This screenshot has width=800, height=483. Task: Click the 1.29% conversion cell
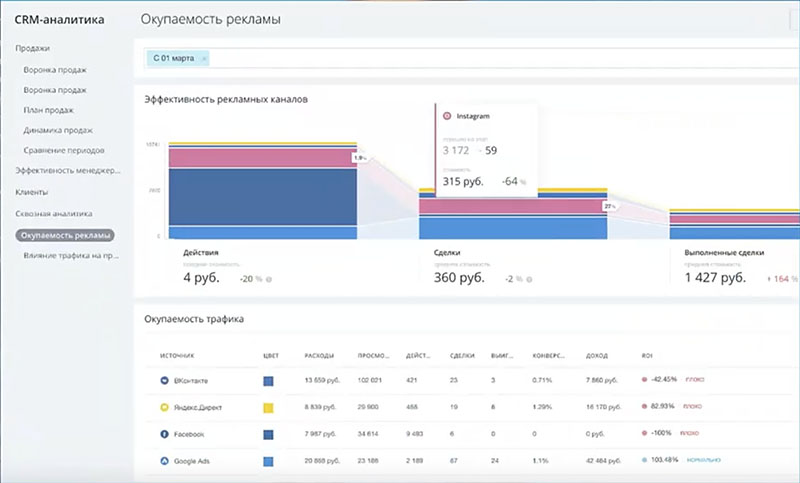(x=542, y=408)
